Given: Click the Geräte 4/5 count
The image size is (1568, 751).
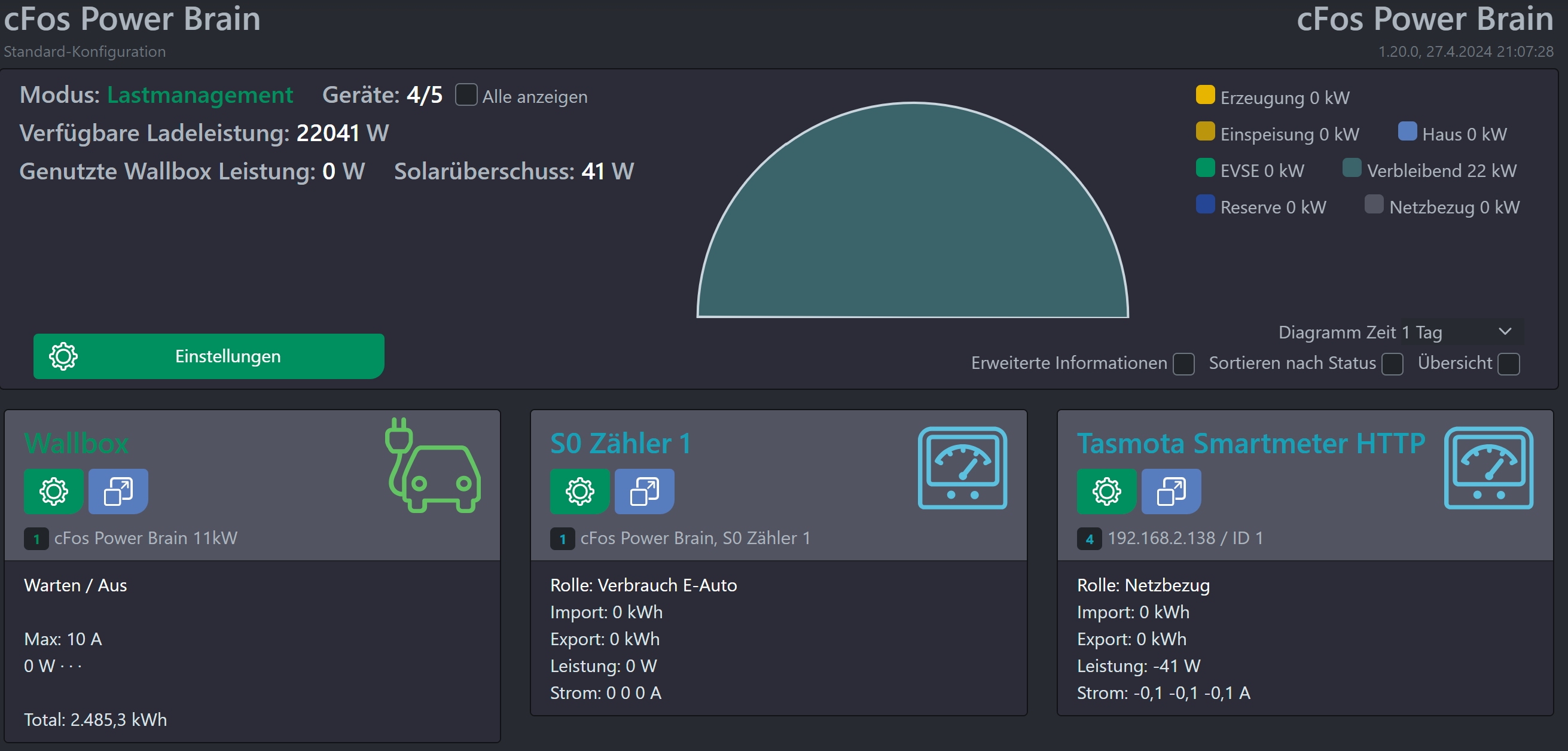Looking at the screenshot, I should tap(424, 95).
